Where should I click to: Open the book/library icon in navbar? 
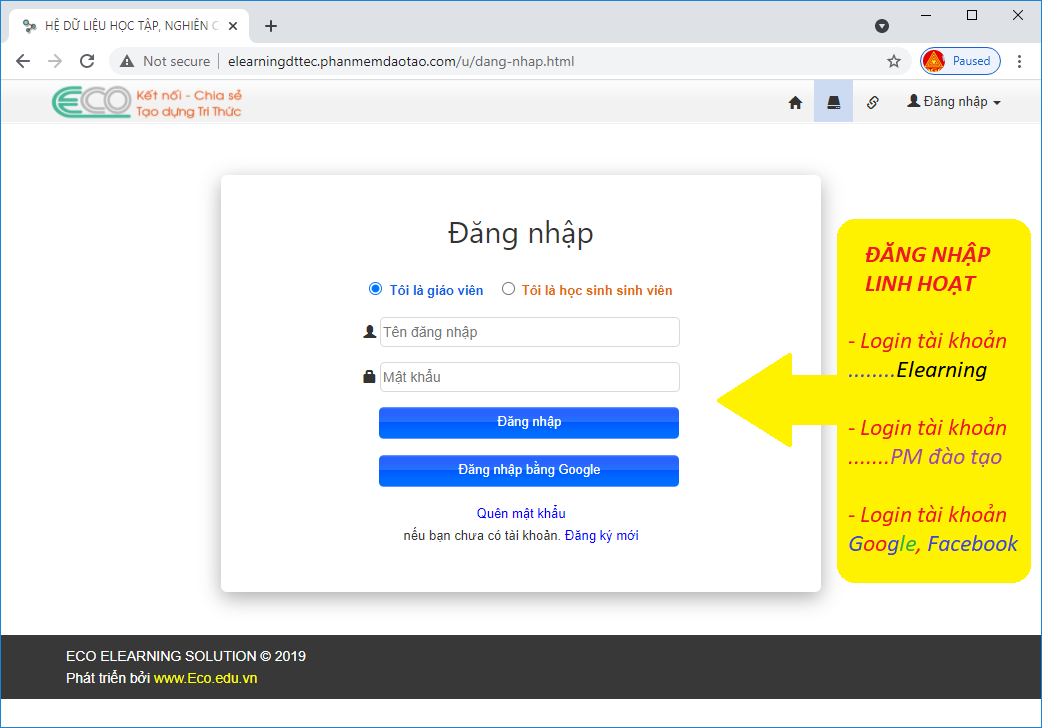[833, 102]
